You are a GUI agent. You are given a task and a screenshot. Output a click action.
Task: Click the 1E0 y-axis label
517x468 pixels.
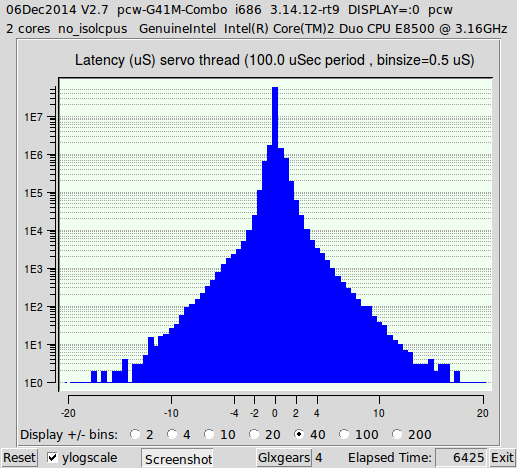pos(33,383)
